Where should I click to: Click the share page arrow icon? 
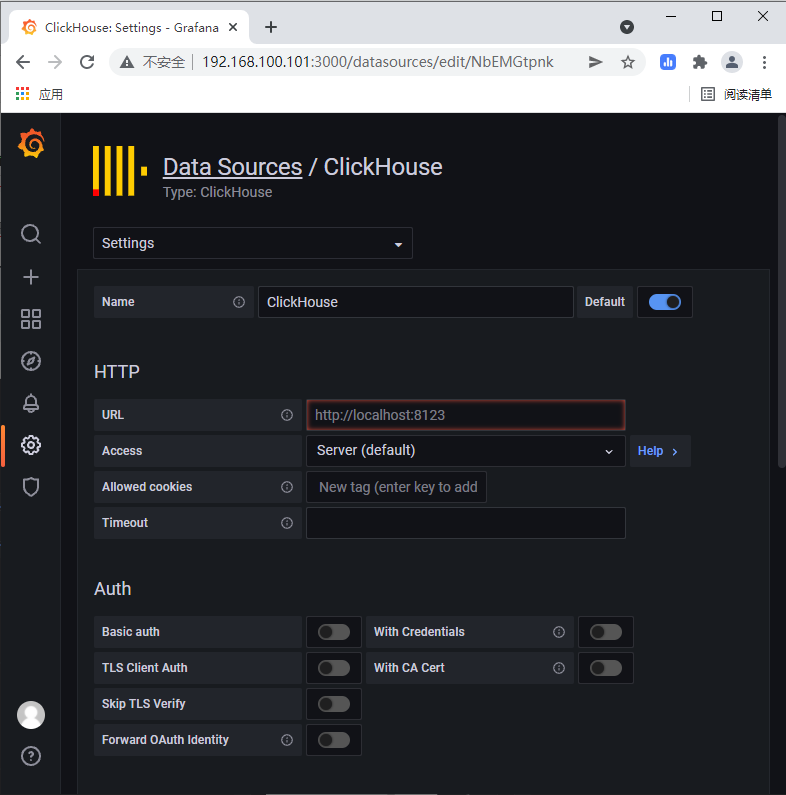595,62
